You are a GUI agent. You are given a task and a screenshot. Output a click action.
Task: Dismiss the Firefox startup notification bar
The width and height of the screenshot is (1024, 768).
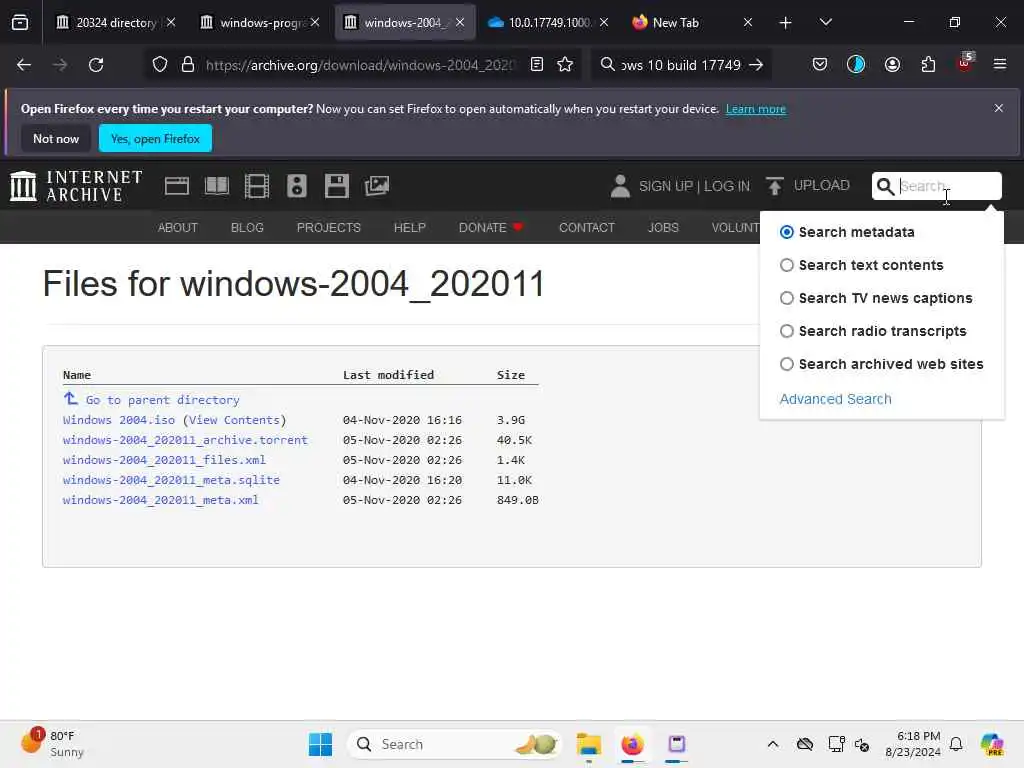pyautogui.click(x=999, y=108)
